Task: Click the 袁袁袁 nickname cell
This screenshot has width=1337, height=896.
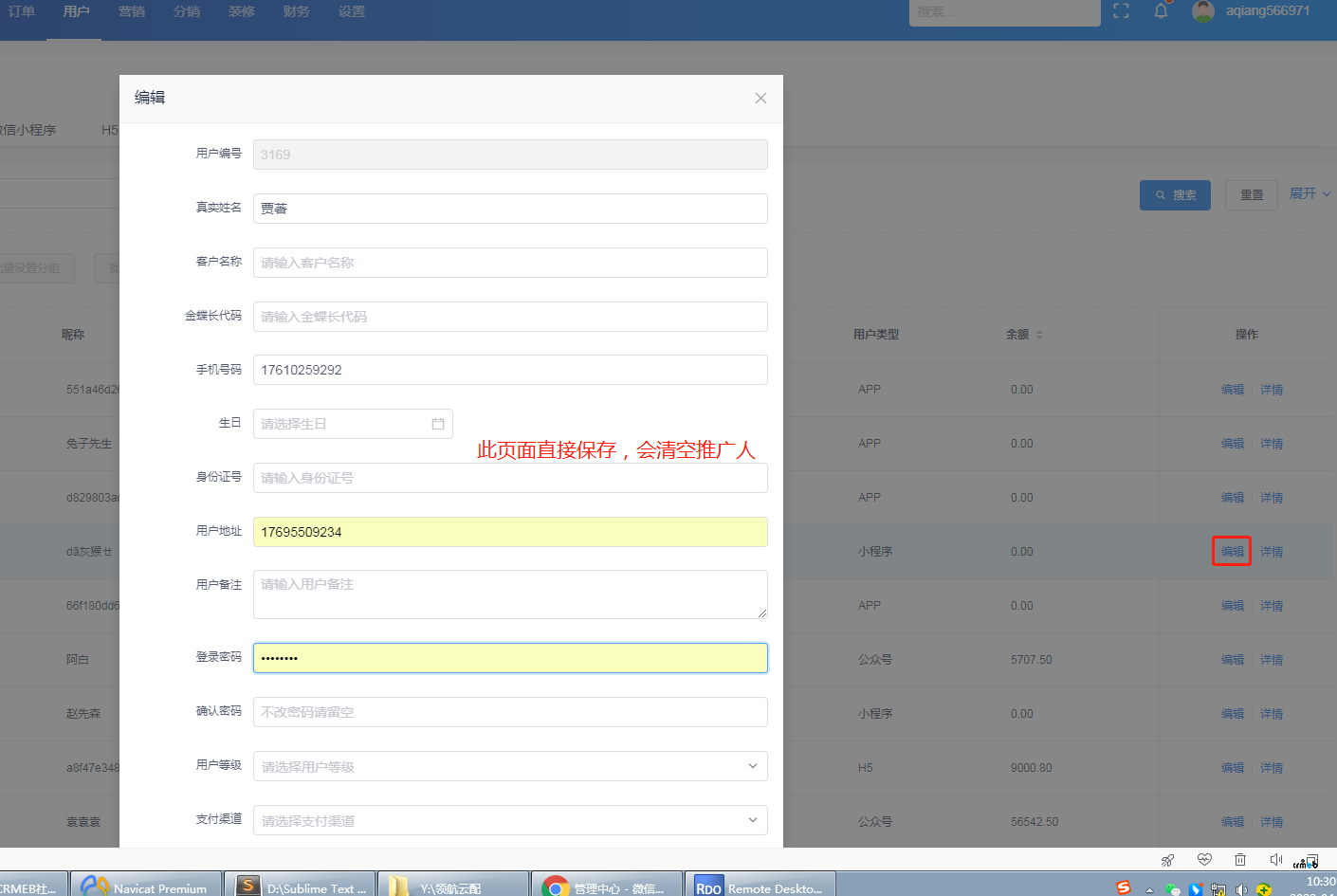Action: [x=83, y=822]
